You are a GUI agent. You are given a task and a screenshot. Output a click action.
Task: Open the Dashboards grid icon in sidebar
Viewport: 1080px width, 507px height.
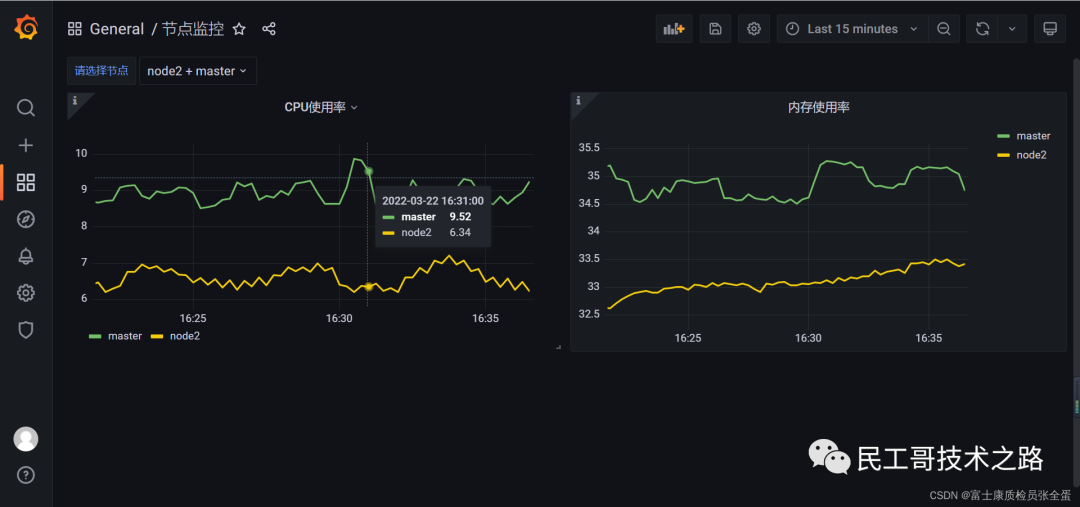25,183
